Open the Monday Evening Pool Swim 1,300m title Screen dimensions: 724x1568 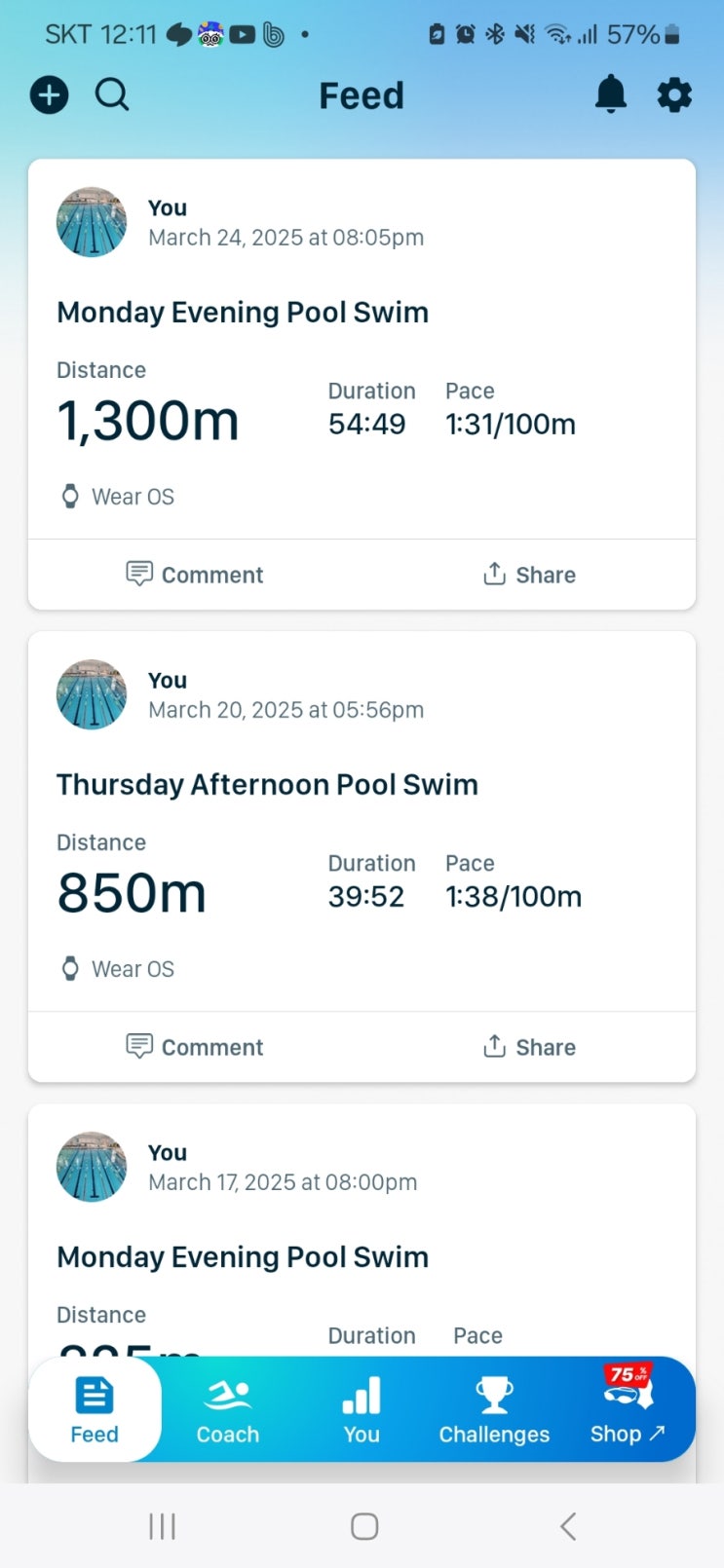pos(243,313)
